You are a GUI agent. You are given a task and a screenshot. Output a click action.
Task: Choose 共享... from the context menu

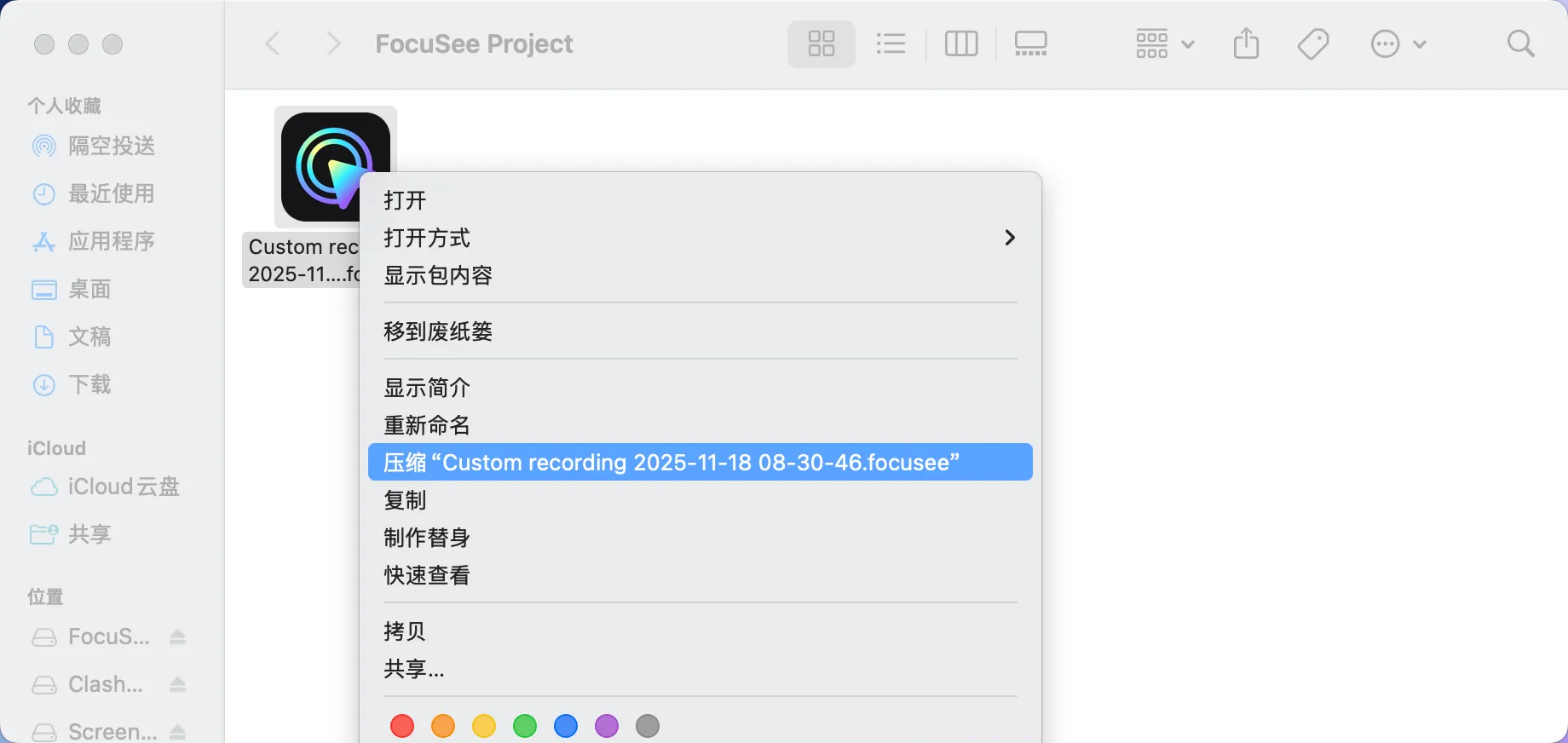pos(700,669)
